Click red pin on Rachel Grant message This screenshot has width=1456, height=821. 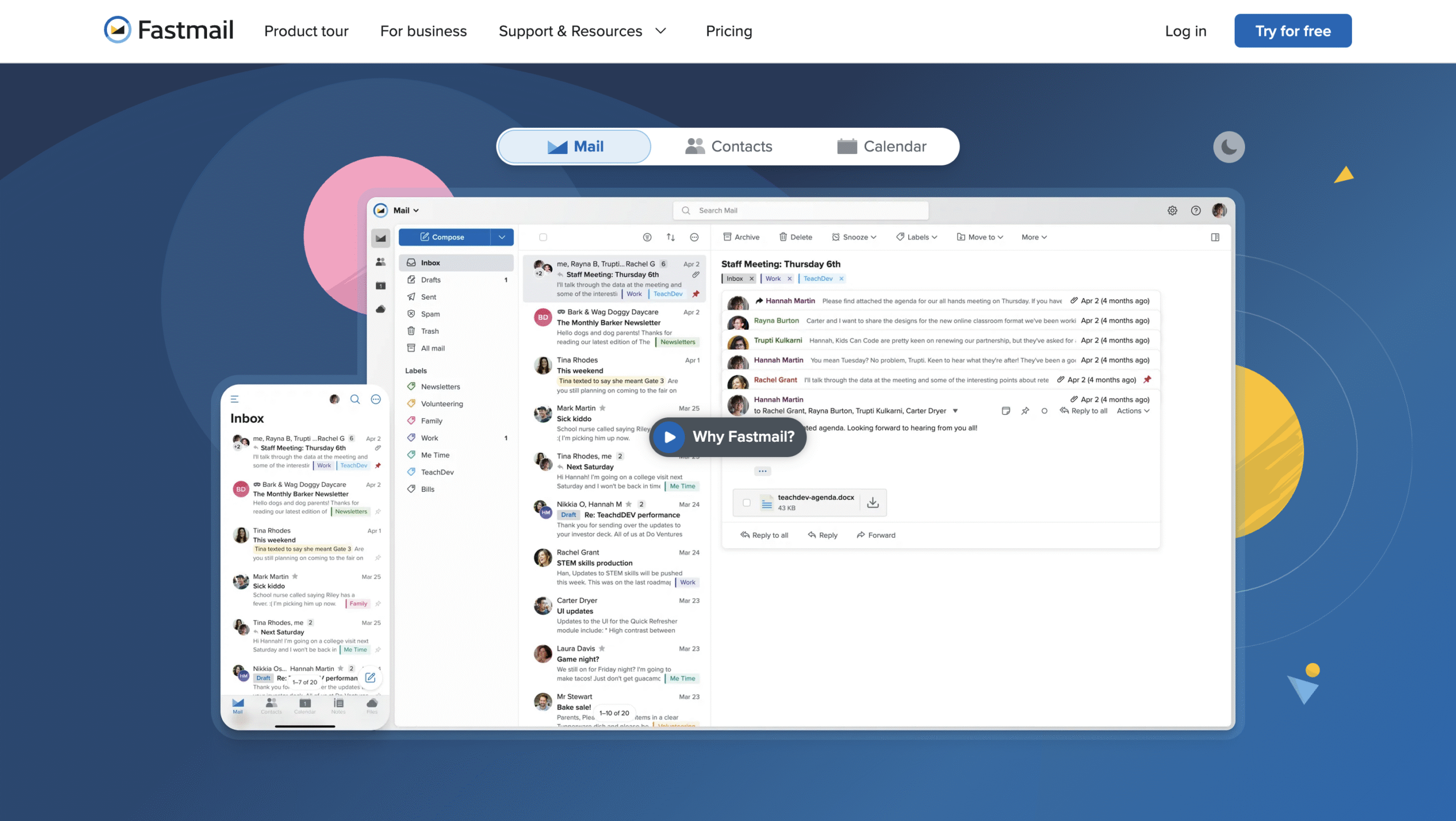coord(1147,379)
